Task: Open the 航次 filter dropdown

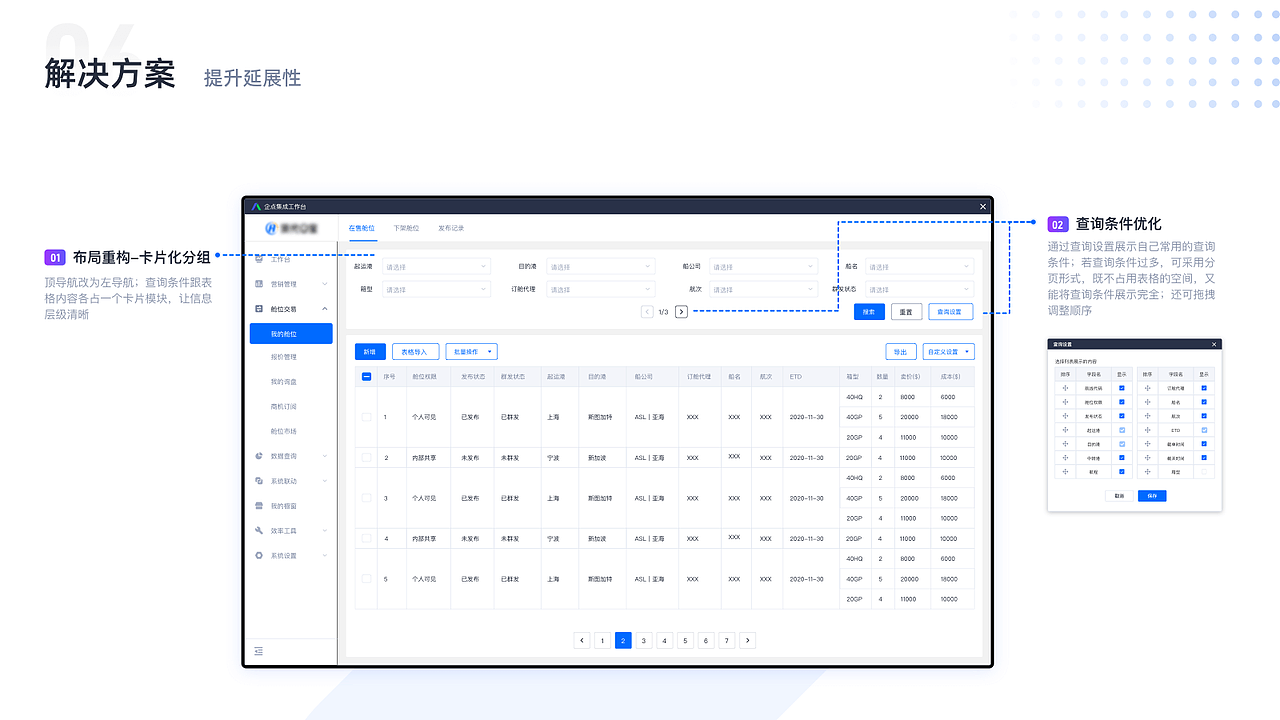Action: (x=764, y=290)
